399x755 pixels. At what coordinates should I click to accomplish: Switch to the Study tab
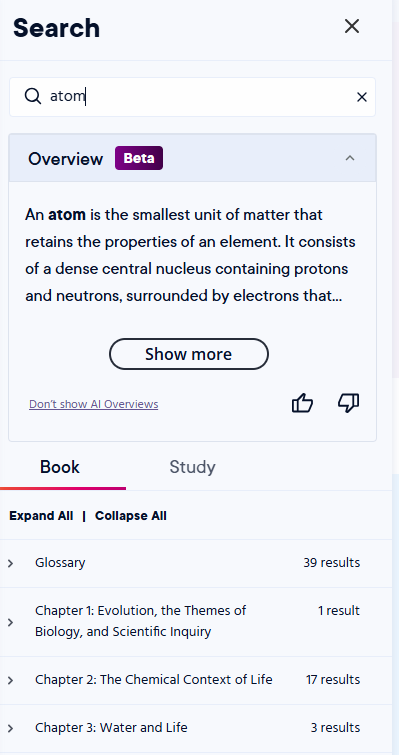pos(192,467)
